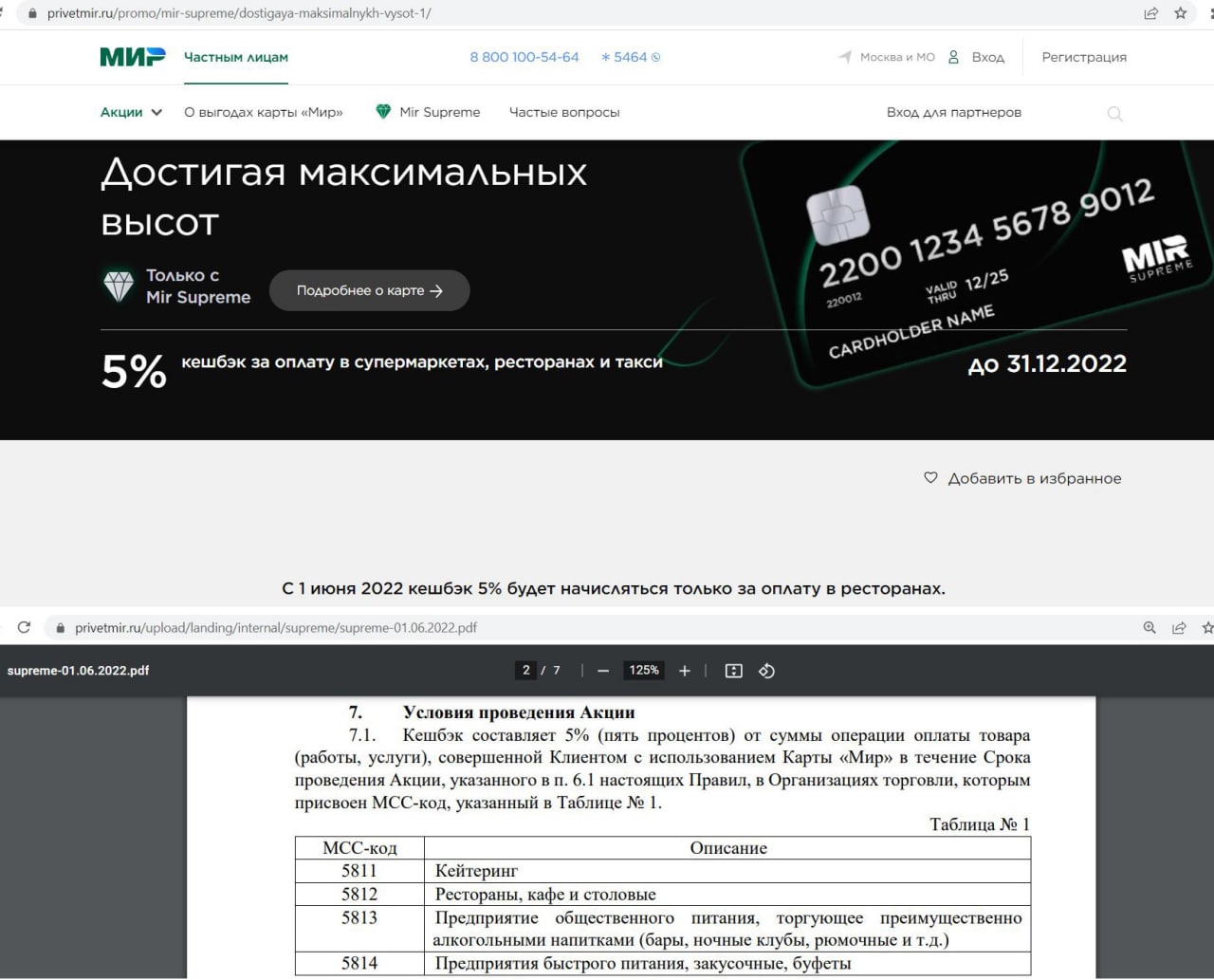Change the city from Москва и МО
This screenshot has height=980, width=1214.
click(887, 57)
